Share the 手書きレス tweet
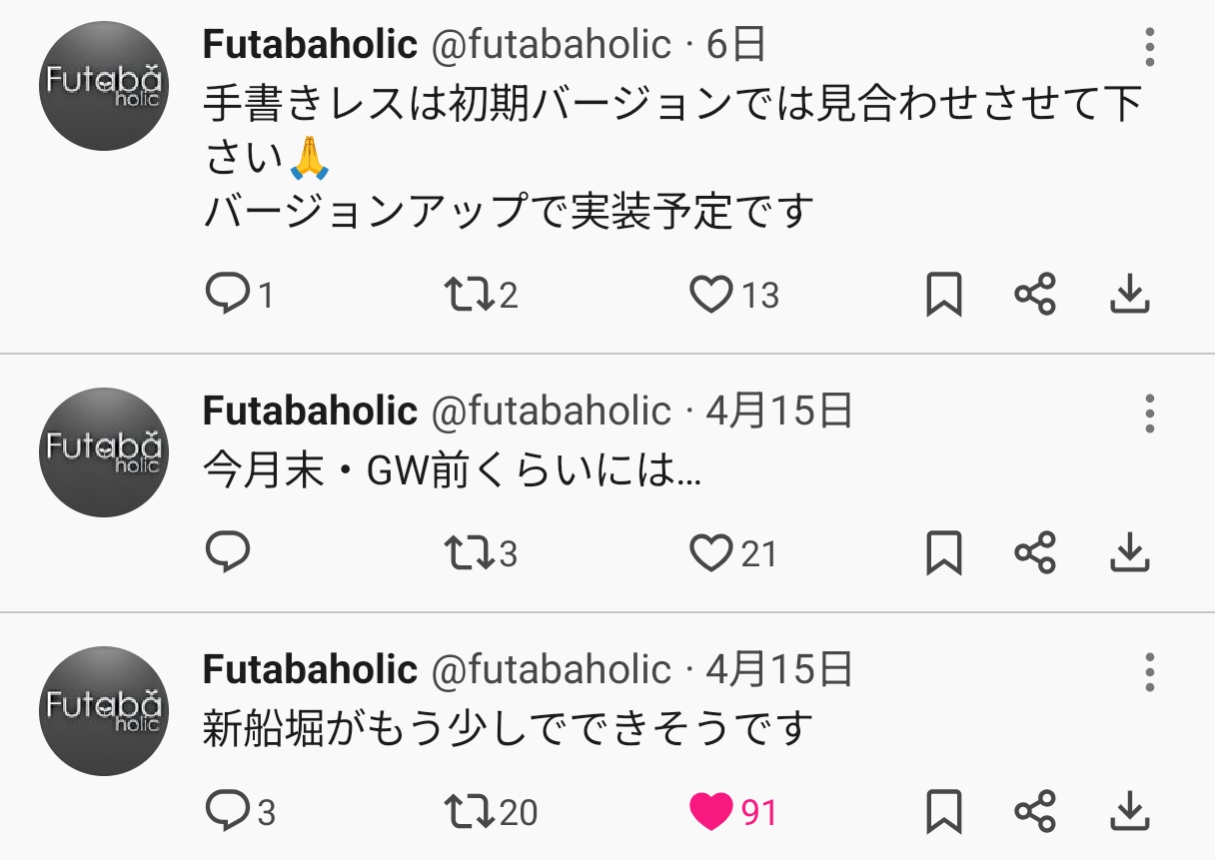Viewport: 1215px width, 860px height. point(1035,294)
